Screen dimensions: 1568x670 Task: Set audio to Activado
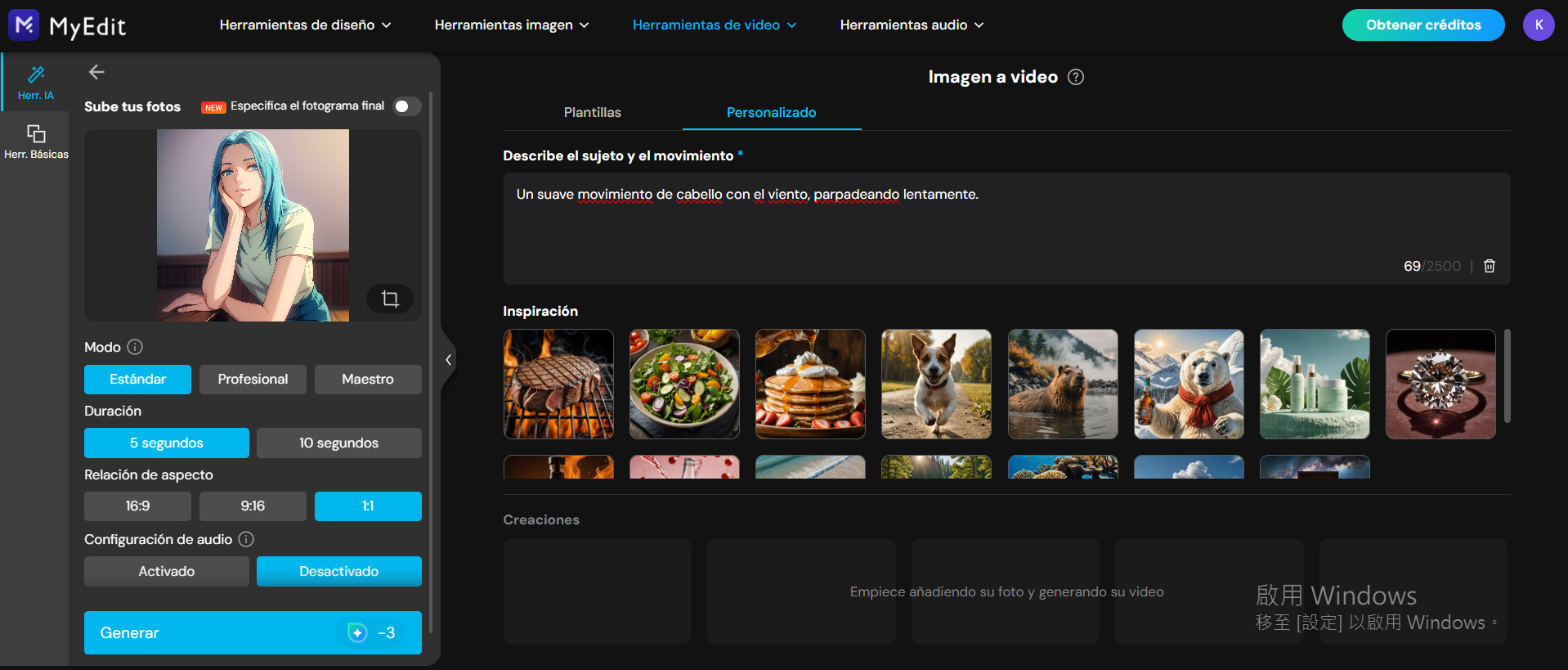click(167, 571)
